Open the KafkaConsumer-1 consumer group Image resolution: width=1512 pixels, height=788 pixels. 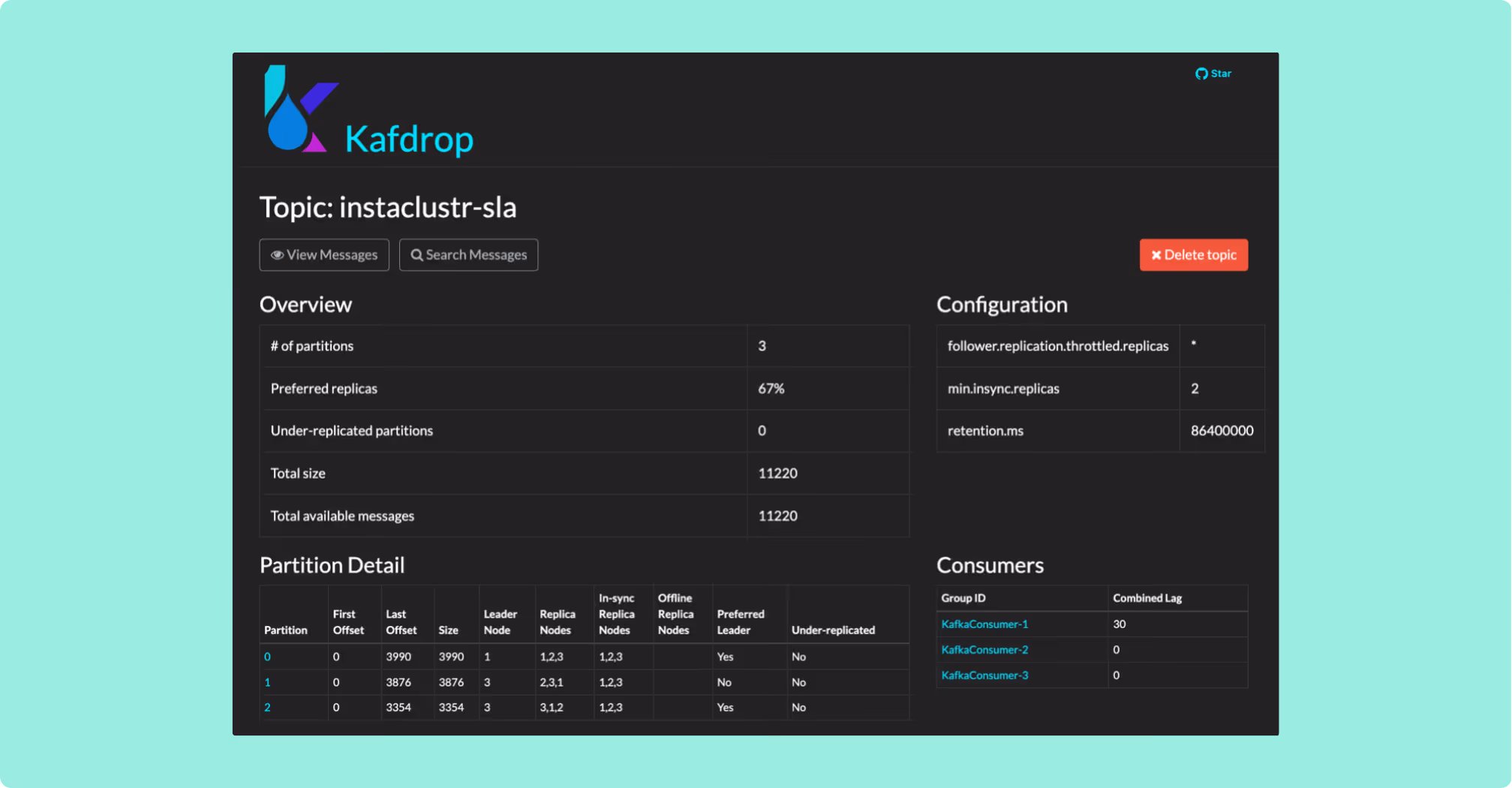pyautogui.click(x=984, y=624)
